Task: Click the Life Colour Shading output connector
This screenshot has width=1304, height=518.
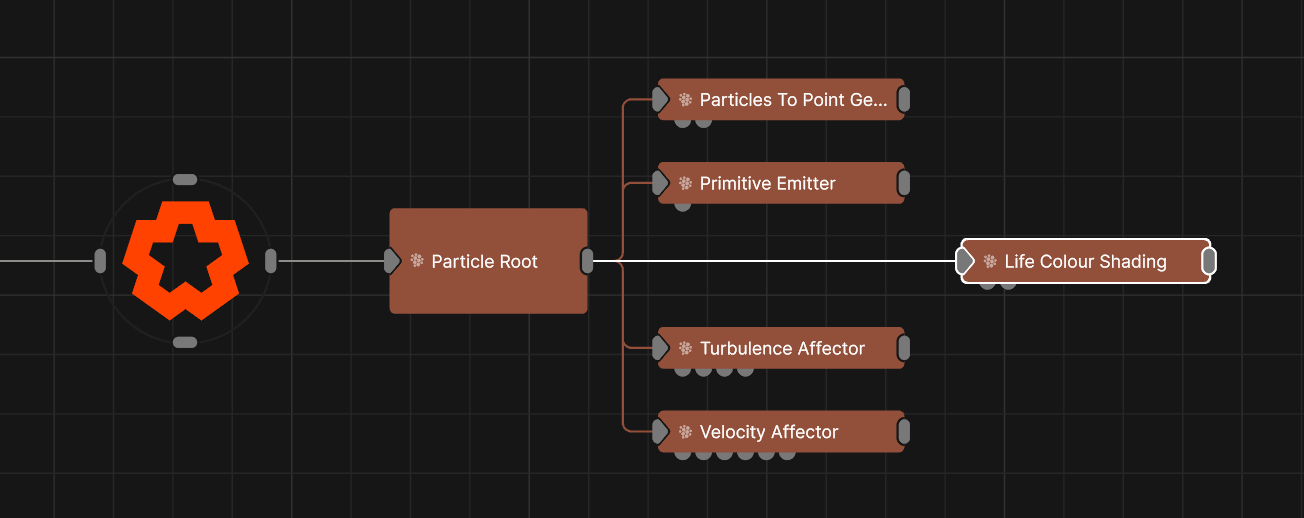Action: click(x=1208, y=261)
